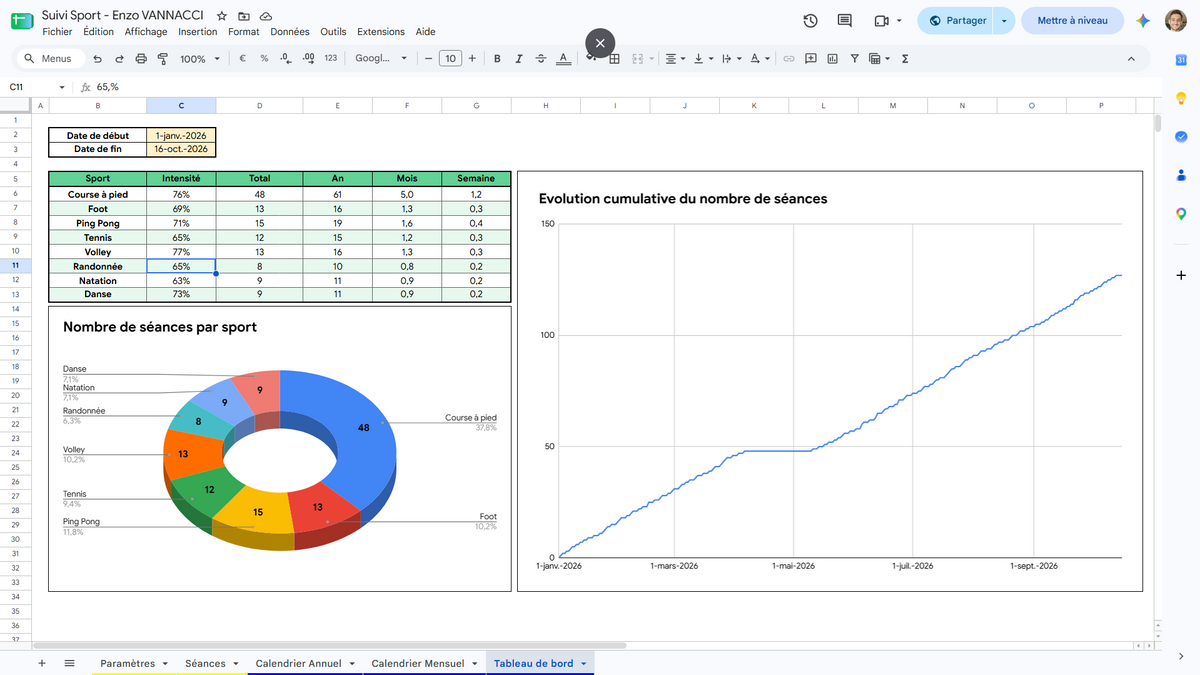
Task: Create a filter with the funnel icon
Action: (854, 59)
